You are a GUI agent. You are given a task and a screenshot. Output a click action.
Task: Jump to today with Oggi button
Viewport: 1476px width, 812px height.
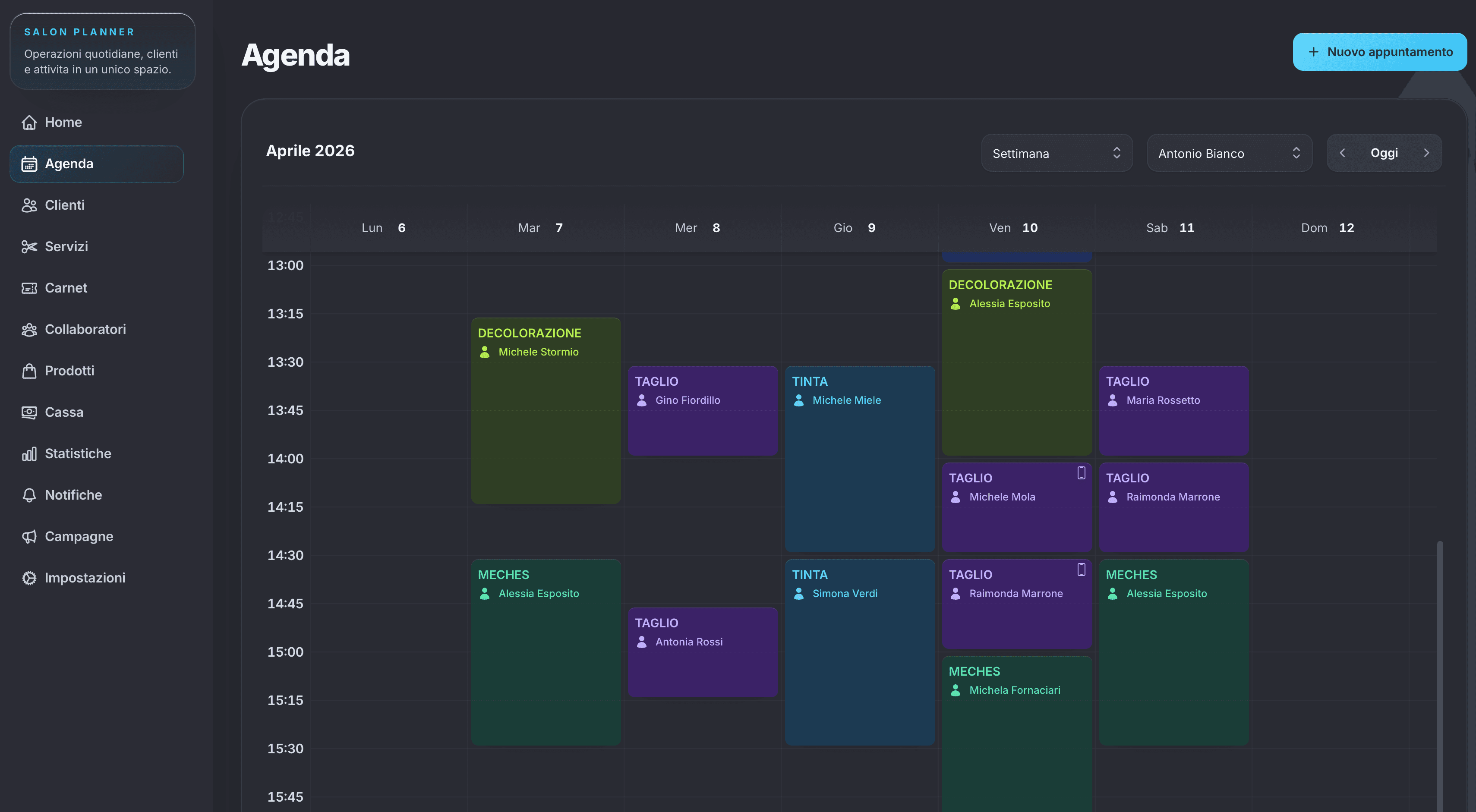click(1384, 153)
